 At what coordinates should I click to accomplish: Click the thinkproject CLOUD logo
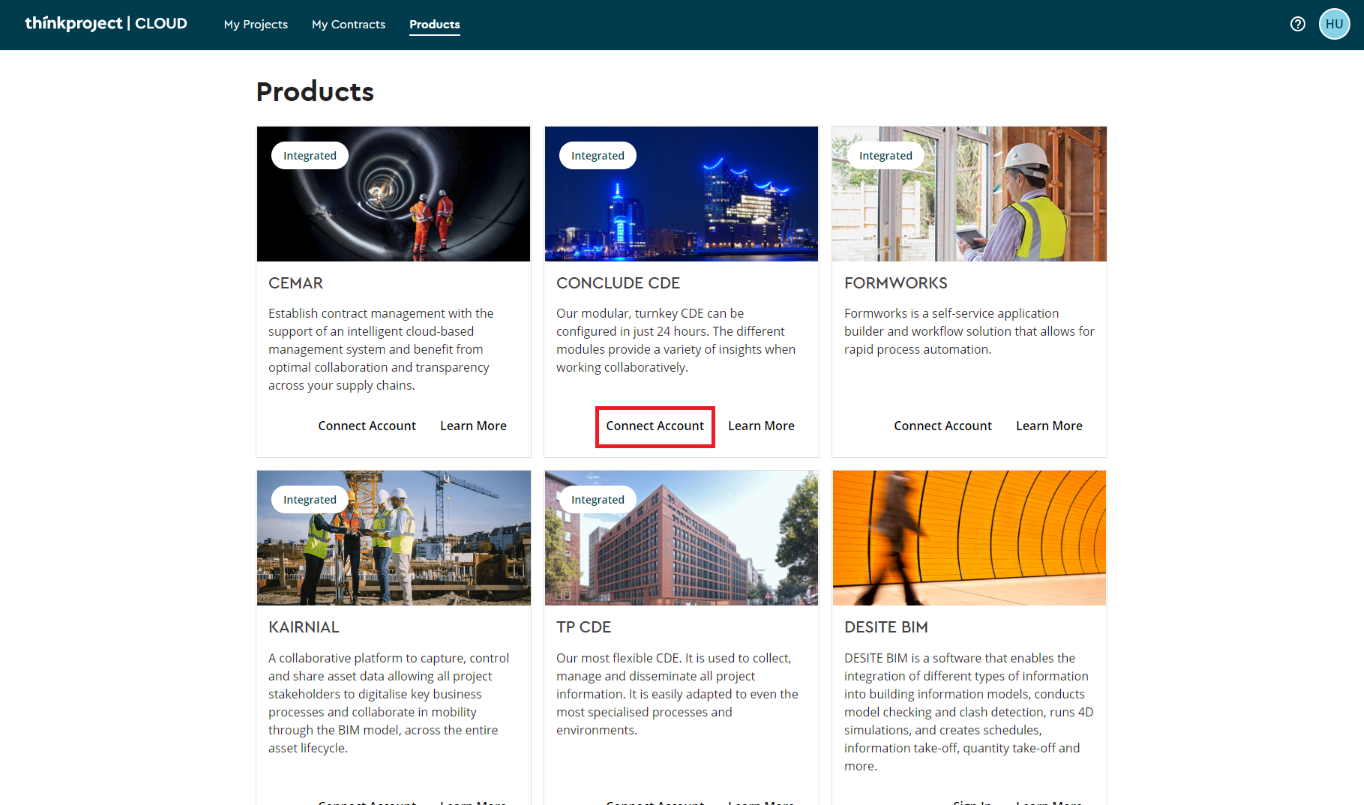[x=106, y=23]
